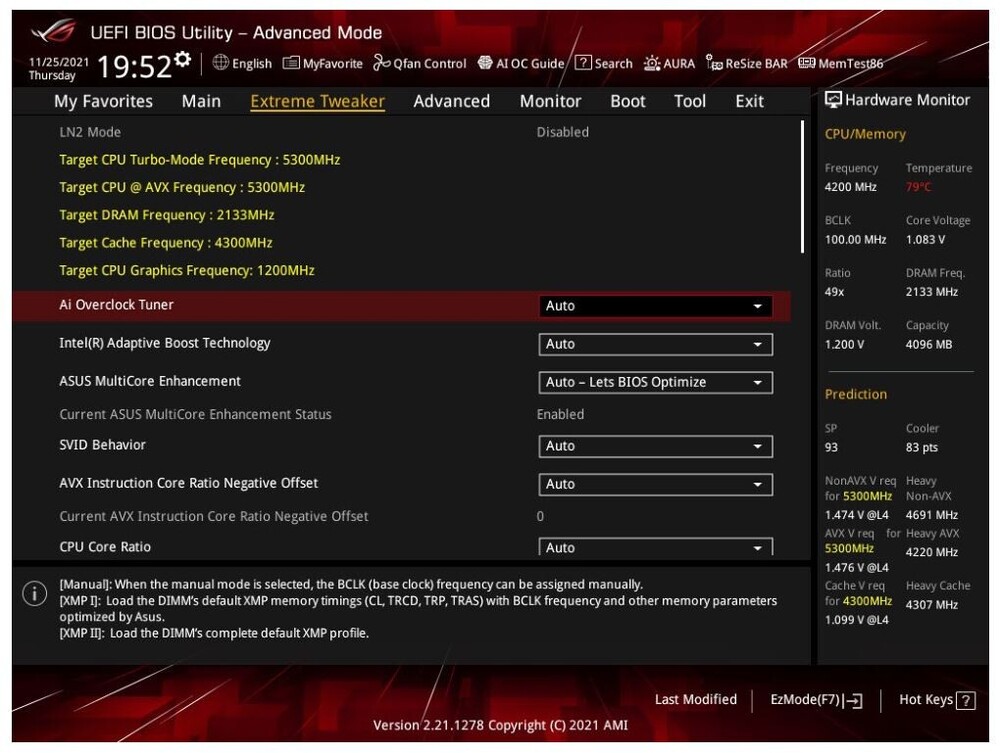1000x753 pixels.
Task: Click Target Cache Frequency : 4300MHz
Action: [x=166, y=243]
